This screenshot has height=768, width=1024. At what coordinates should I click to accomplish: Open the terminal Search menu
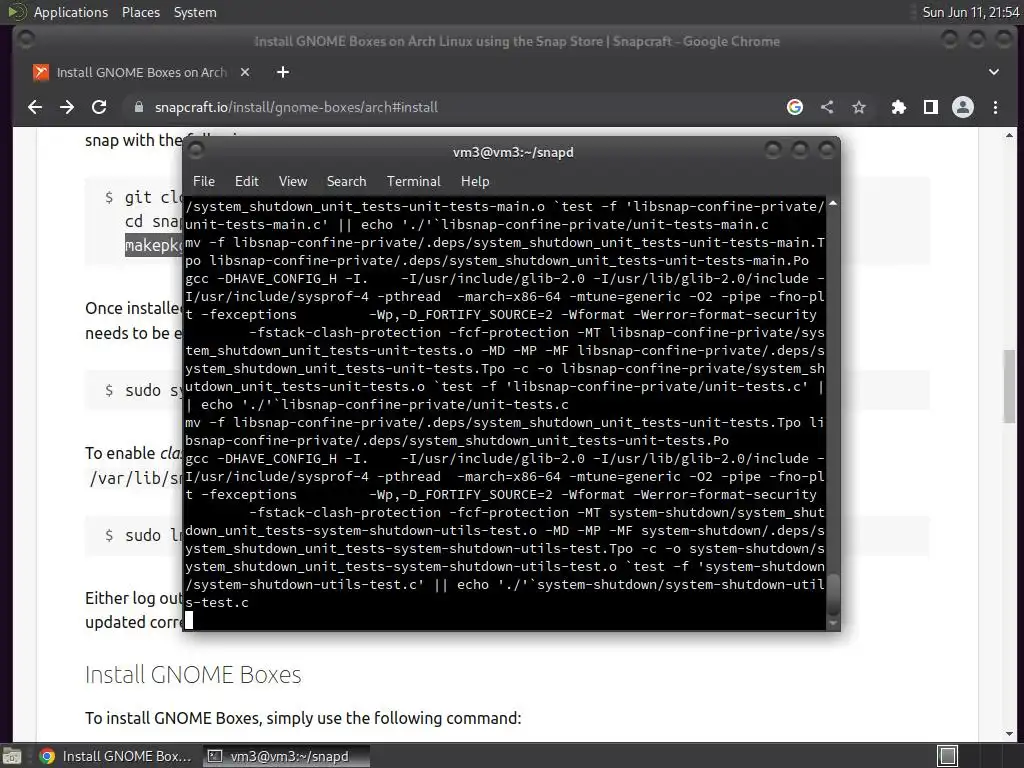346,182
